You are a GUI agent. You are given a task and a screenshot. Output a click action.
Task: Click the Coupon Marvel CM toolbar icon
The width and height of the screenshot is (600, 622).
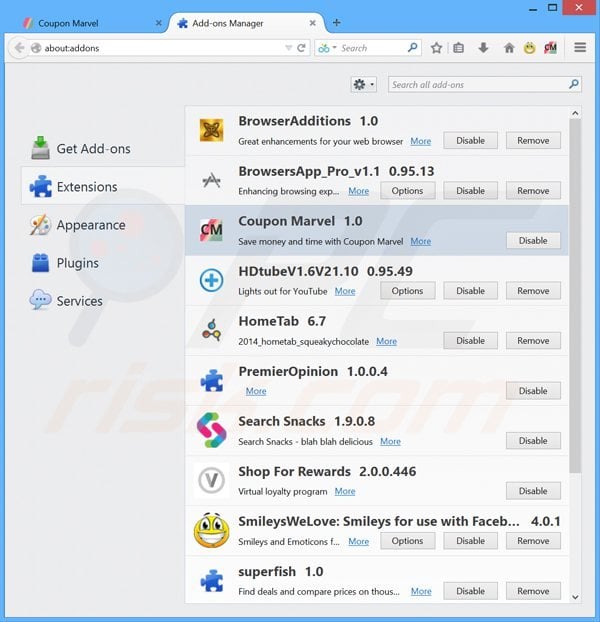click(x=550, y=48)
